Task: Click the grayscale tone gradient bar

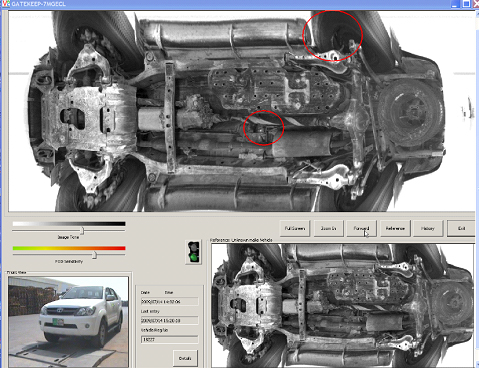Action: pyautogui.click(x=69, y=224)
